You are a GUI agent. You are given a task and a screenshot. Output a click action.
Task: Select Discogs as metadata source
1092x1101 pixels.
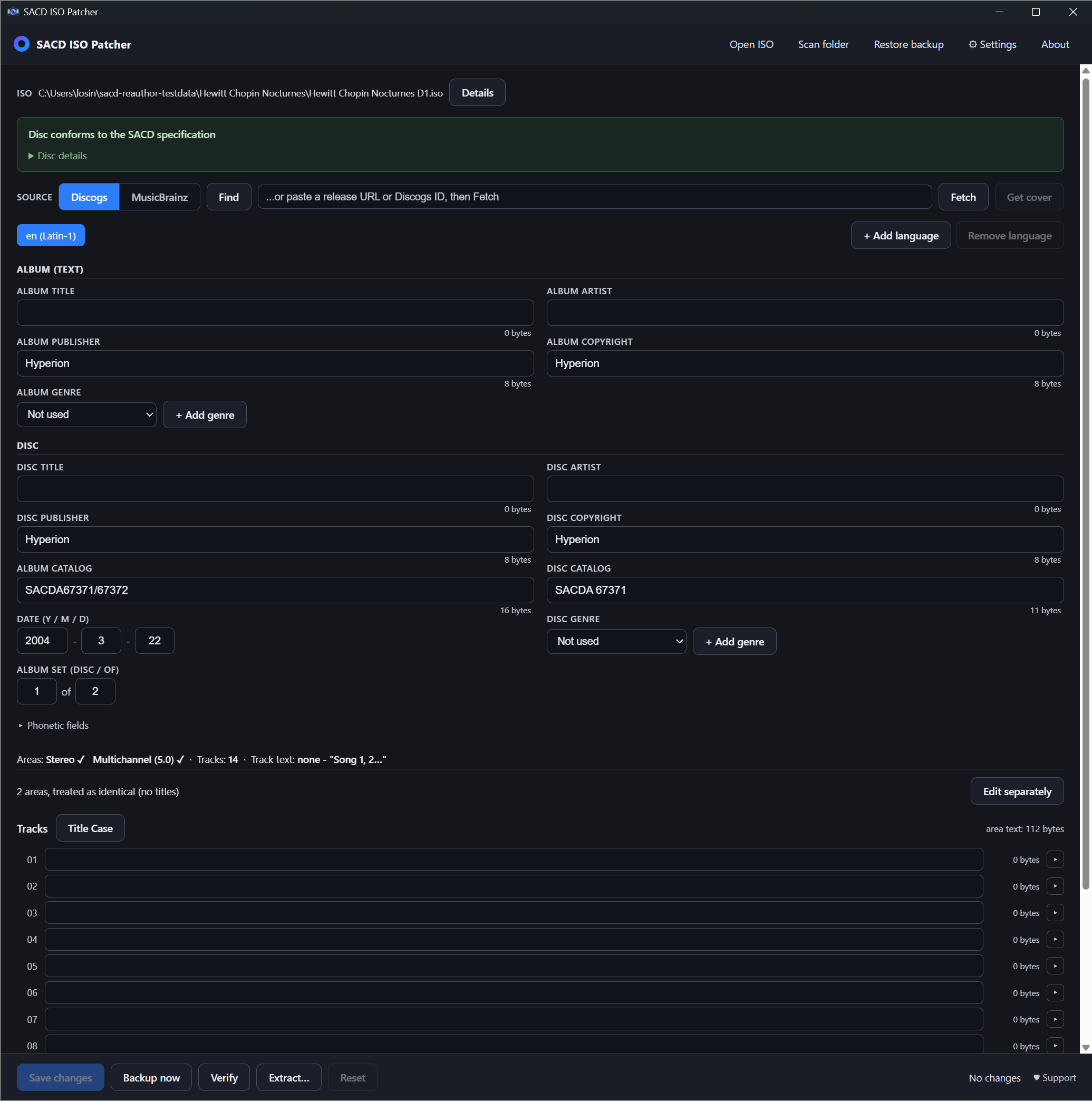89,197
